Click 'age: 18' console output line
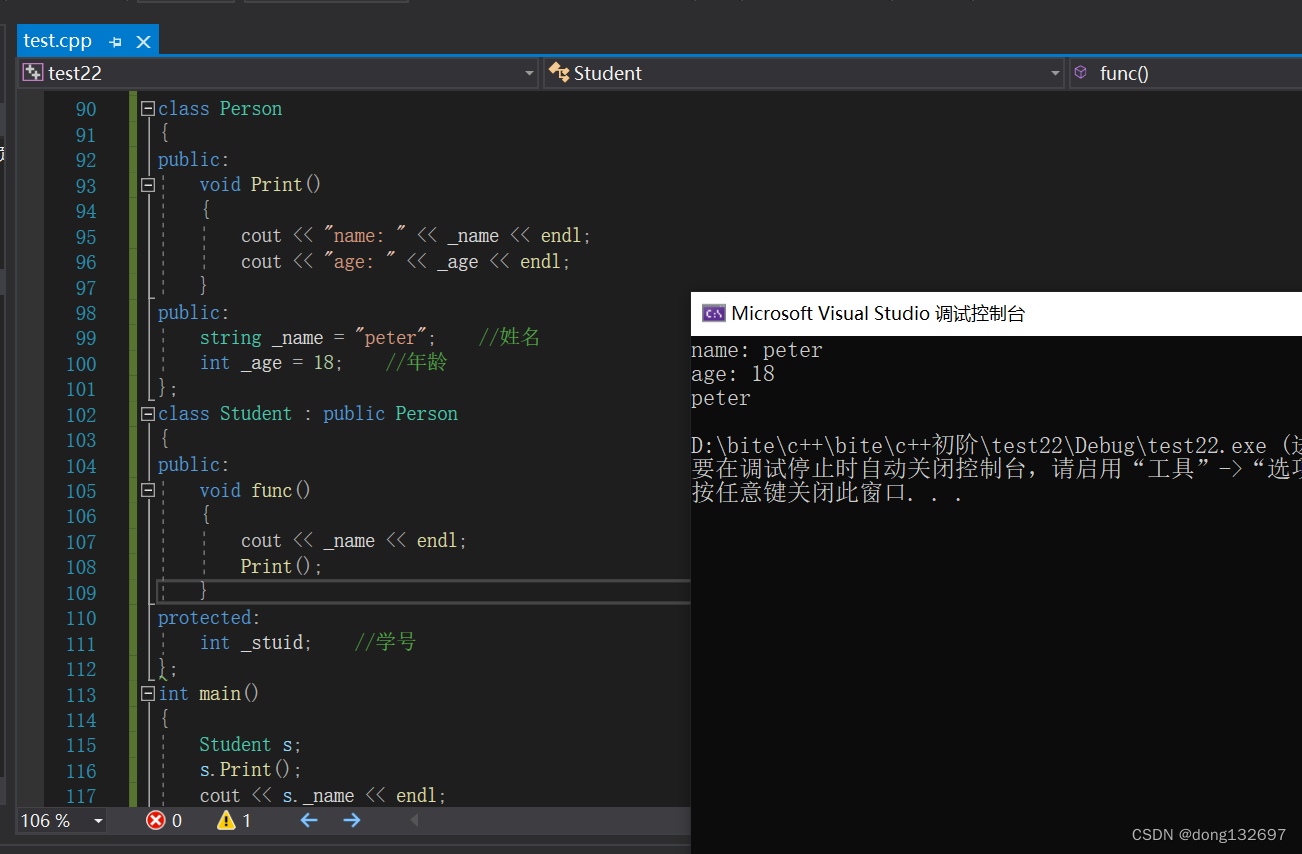 pos(733,374)
